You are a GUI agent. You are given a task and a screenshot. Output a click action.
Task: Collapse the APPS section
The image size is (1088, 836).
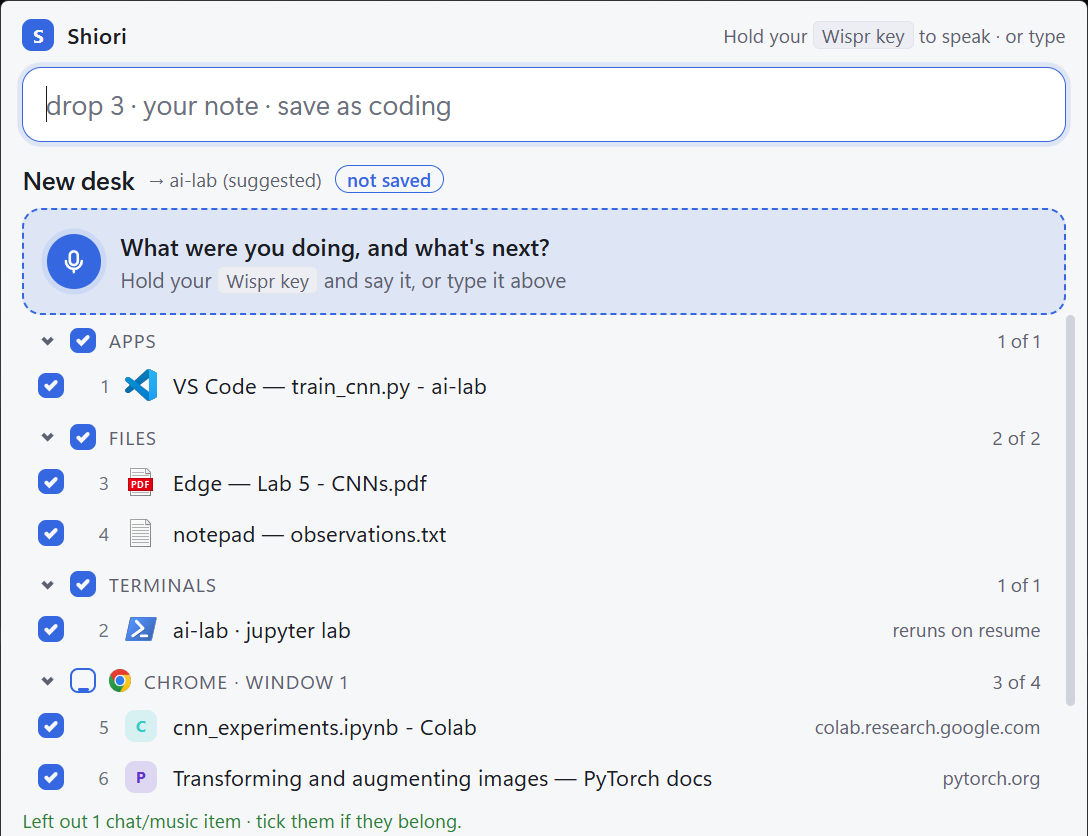(x=47, y=341)
